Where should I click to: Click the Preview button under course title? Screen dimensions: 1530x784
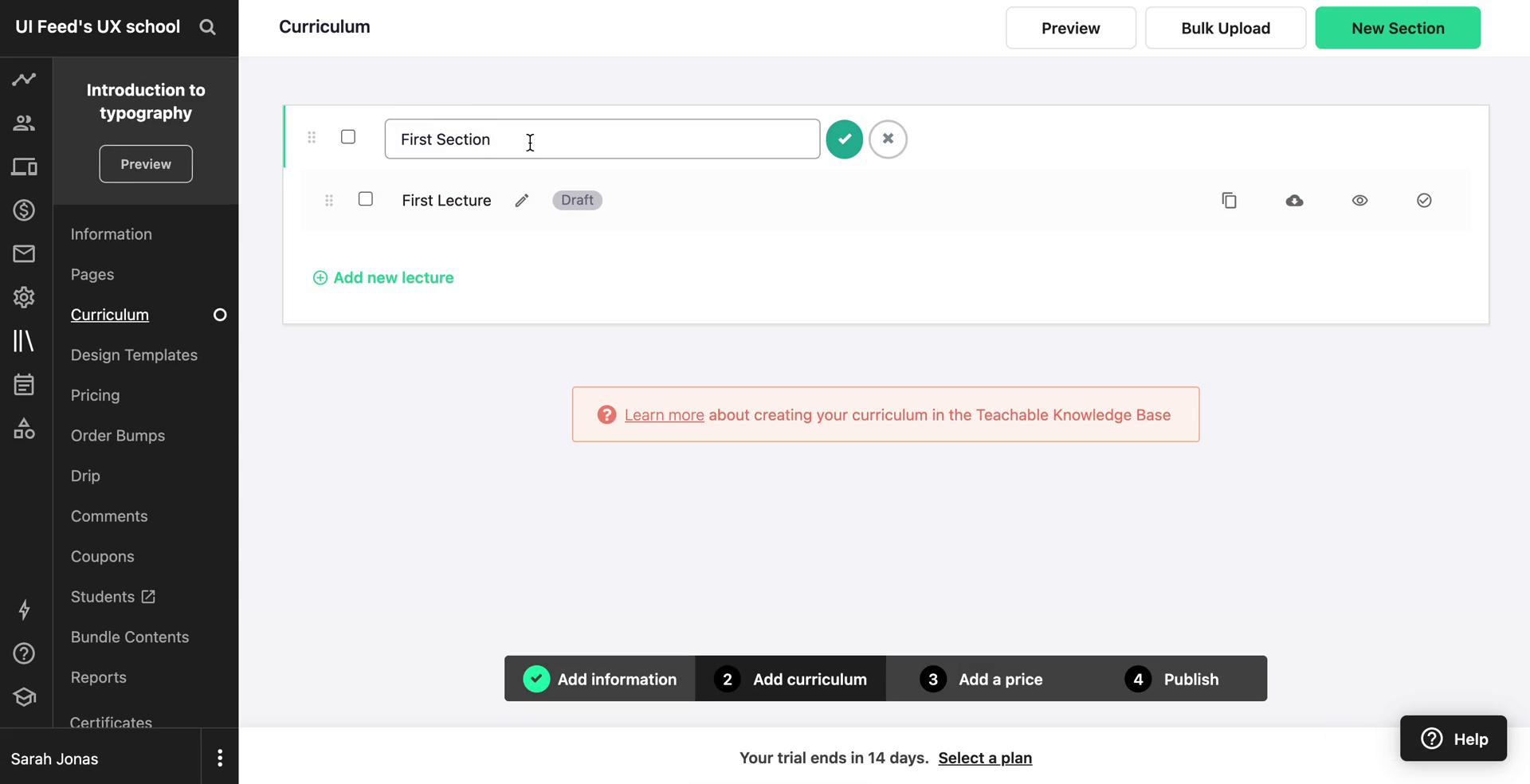tap(146, 164)
